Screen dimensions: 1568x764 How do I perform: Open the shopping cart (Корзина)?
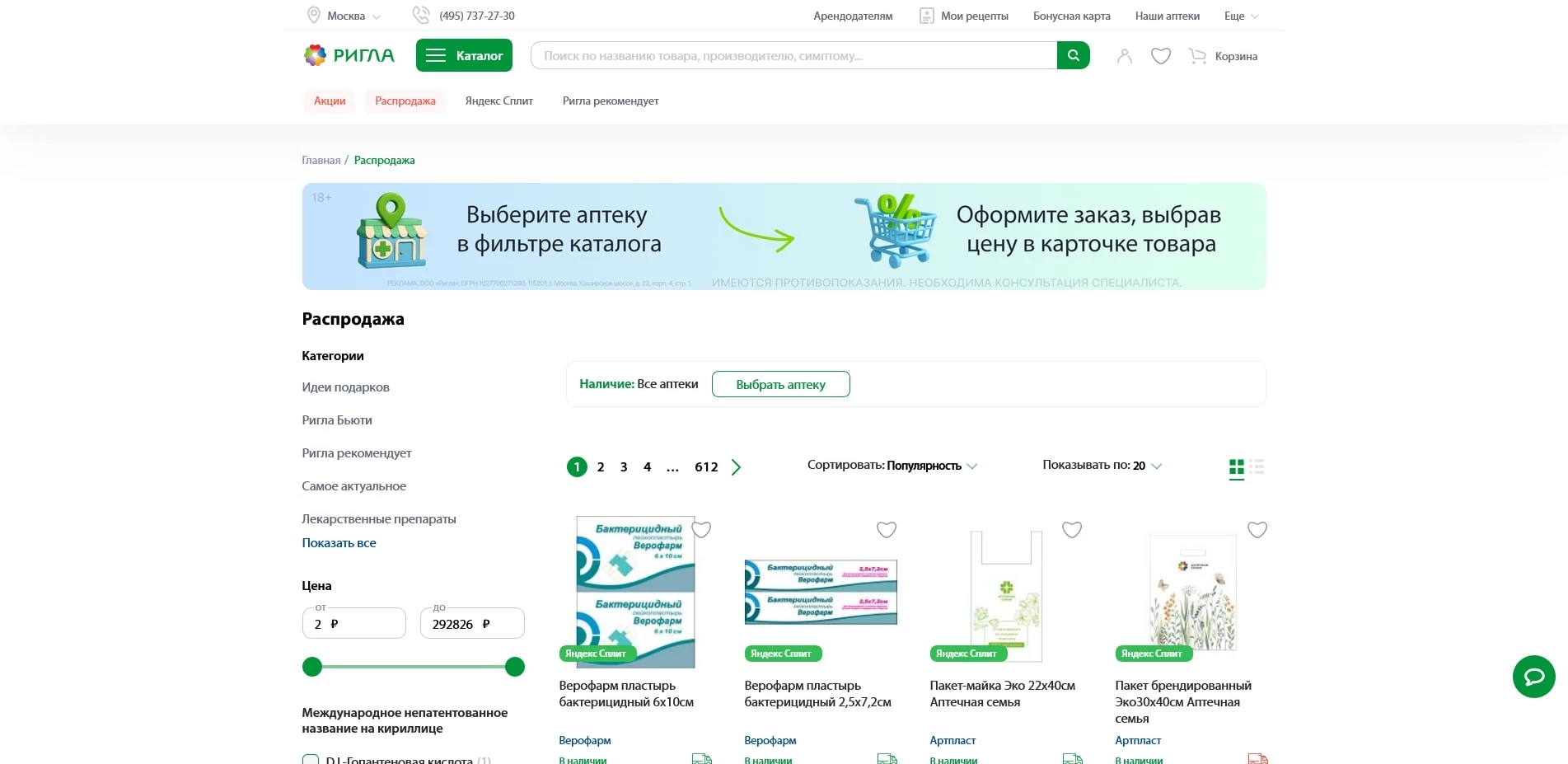point(1223,56)
